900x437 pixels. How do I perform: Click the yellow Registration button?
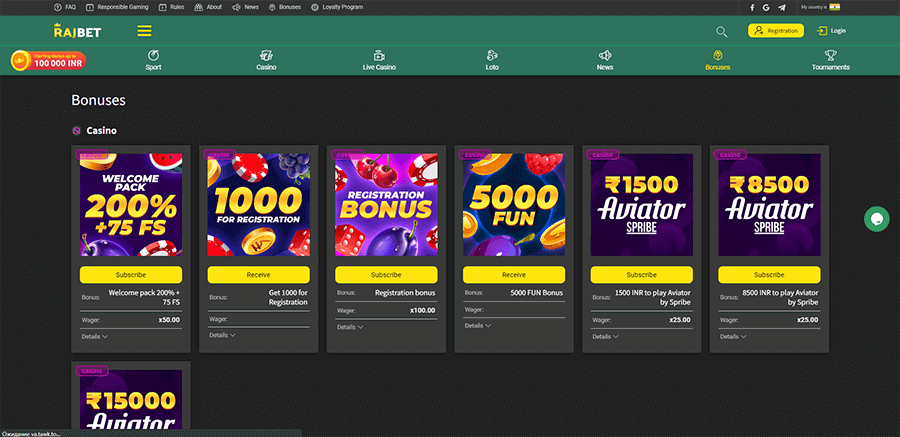tap(775, 31)
